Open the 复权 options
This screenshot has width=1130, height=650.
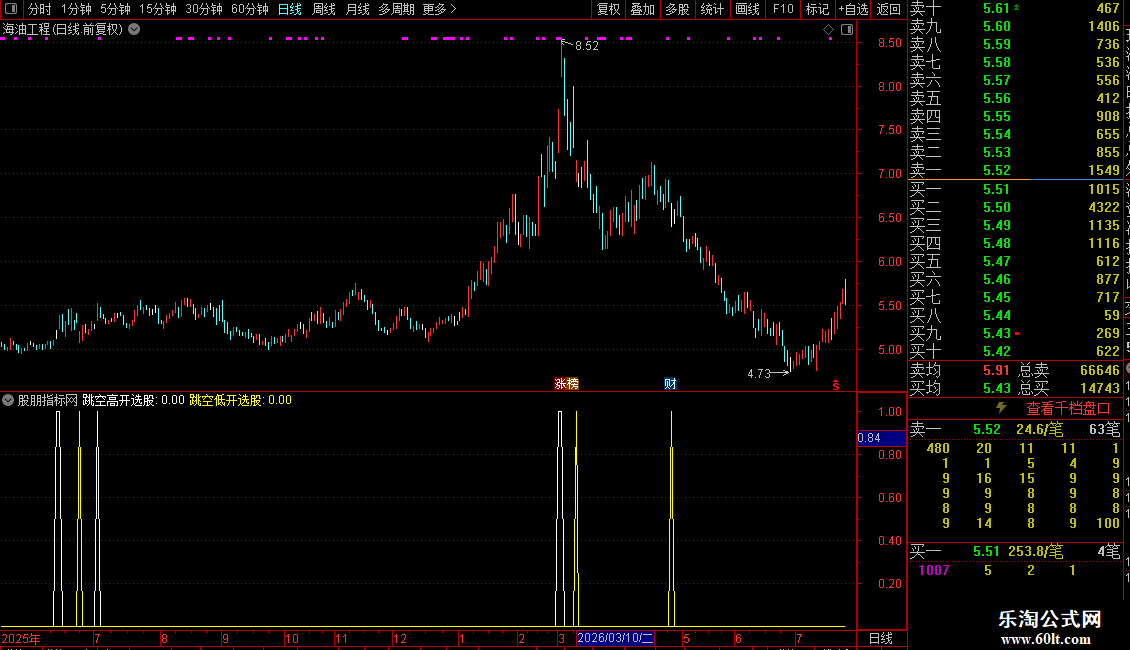tap(608, 9)
